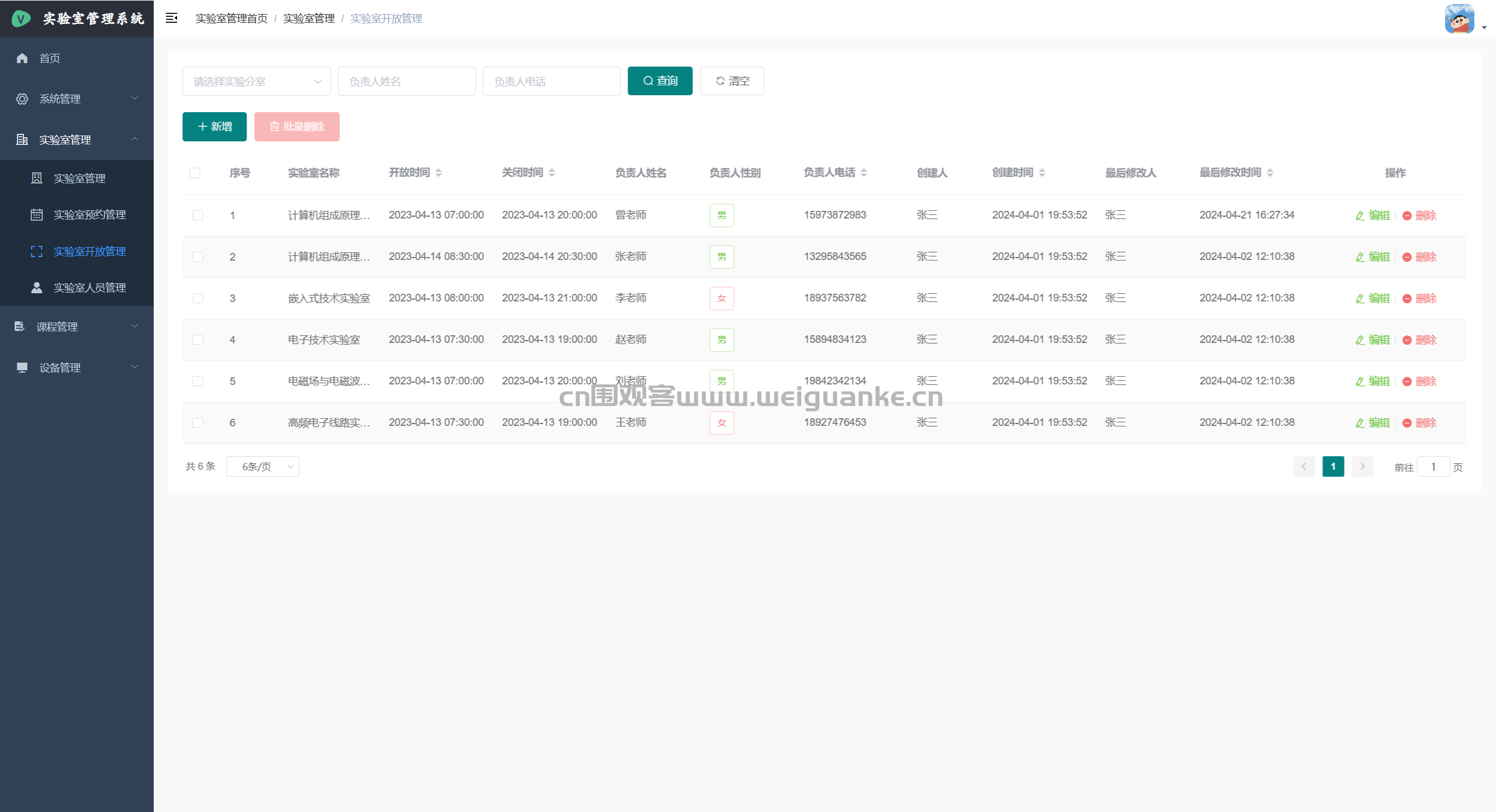Screen dimensions: 1496x812
Task: Click the calendar icon for 实验室预约管理
Action: coord(36,214)
